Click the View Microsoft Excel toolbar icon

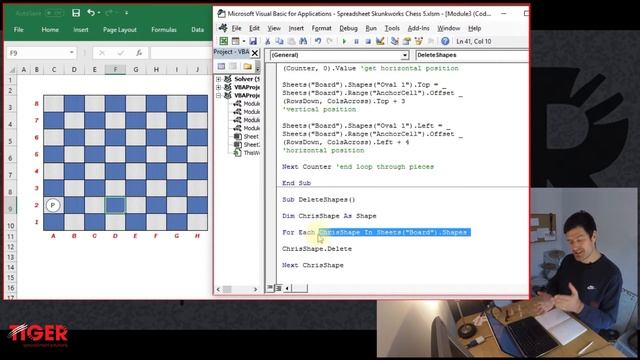pos(223,41)
